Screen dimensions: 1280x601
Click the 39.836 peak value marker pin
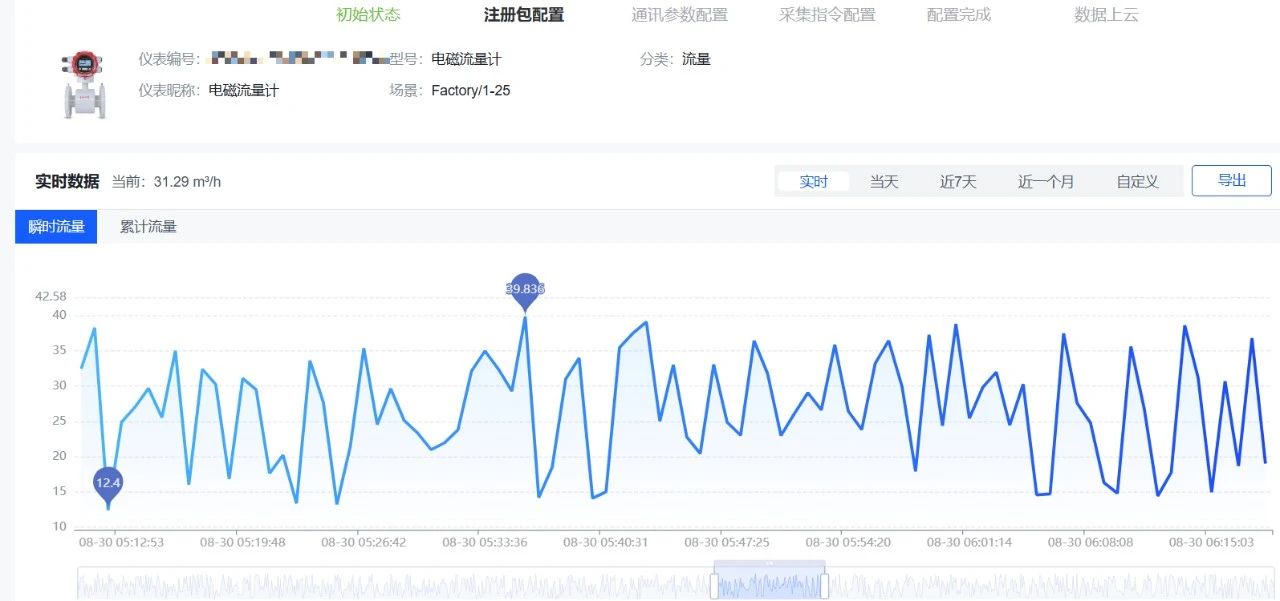coord(525,289)
